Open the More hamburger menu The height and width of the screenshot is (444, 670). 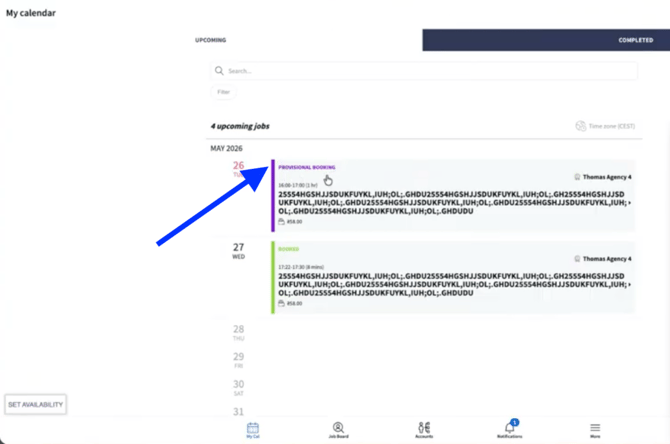click(595, 429)
